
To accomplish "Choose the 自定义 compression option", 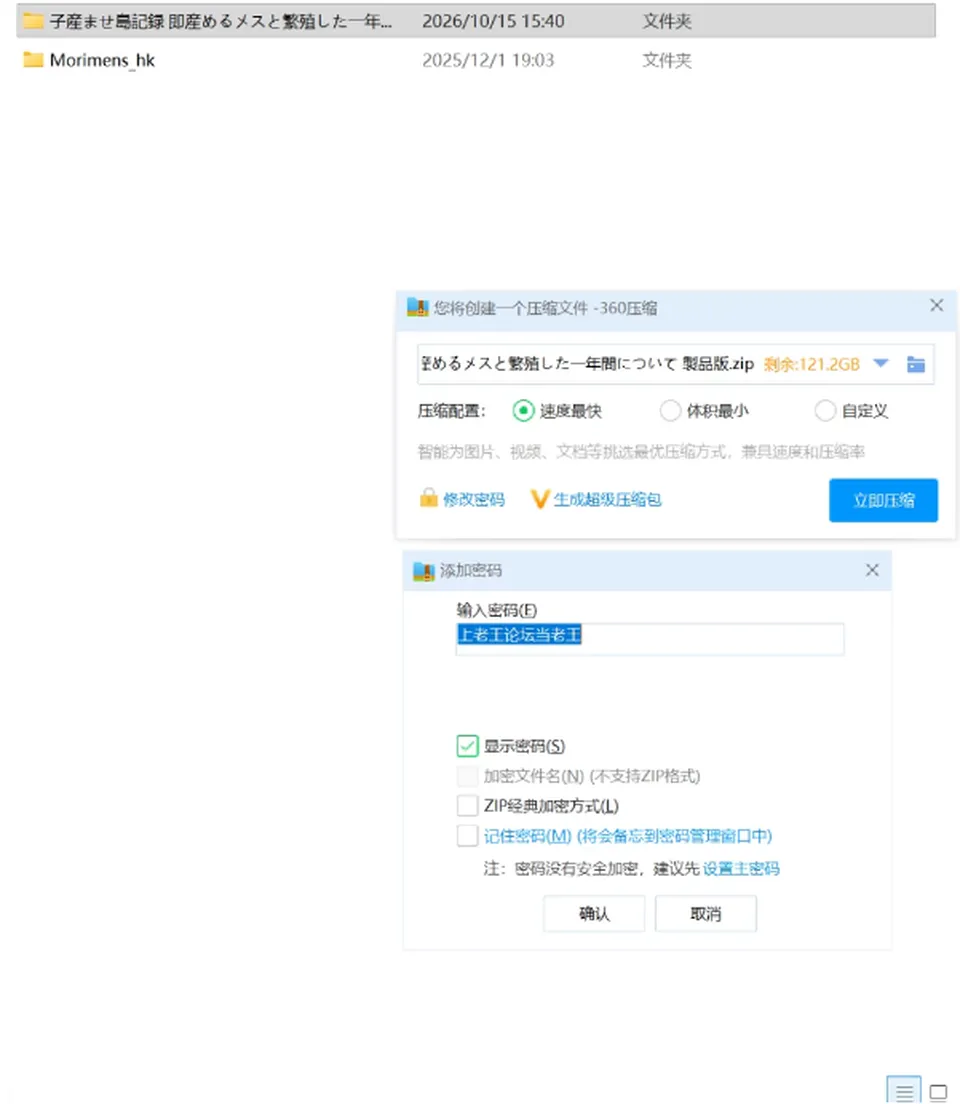I will [x=825, y=410].
